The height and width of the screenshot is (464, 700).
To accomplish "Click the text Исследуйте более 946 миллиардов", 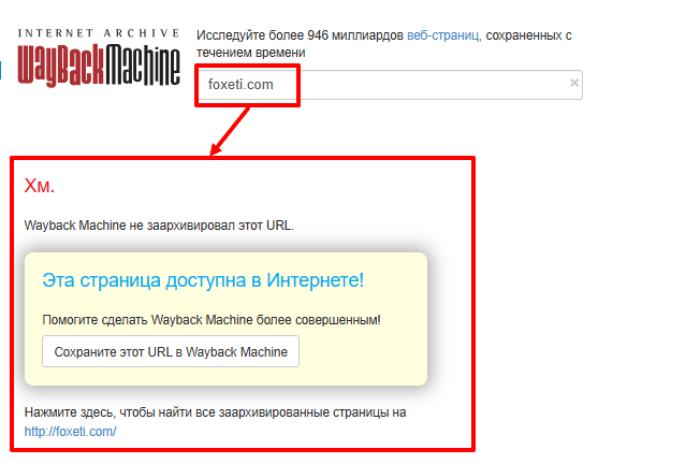I will pyautogui.click(x=300, y=35).
